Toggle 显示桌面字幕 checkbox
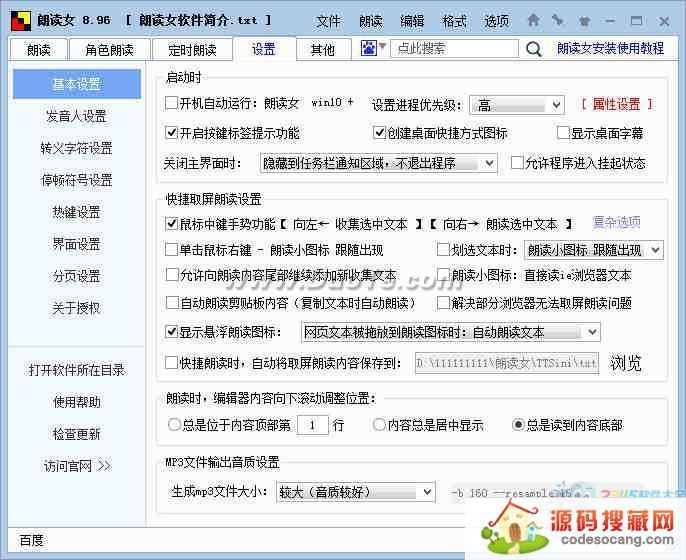This screenshot has height=560, width=686. coord(562,133)
